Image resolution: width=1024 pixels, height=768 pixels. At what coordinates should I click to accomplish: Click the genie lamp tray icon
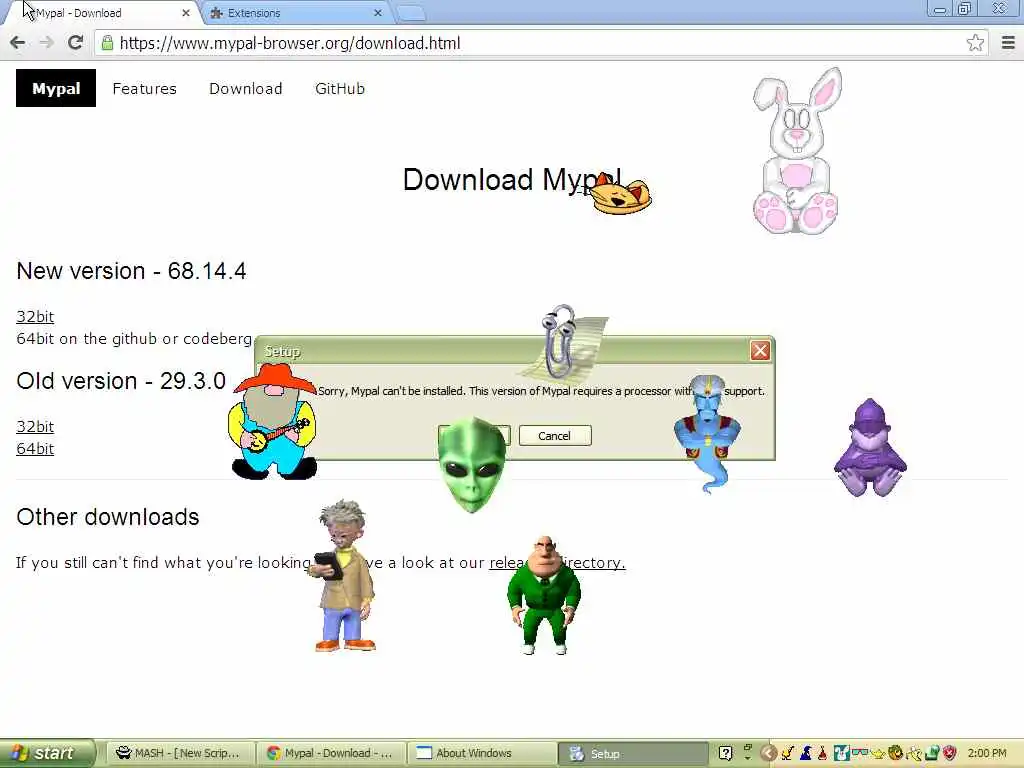click(878, 754)
